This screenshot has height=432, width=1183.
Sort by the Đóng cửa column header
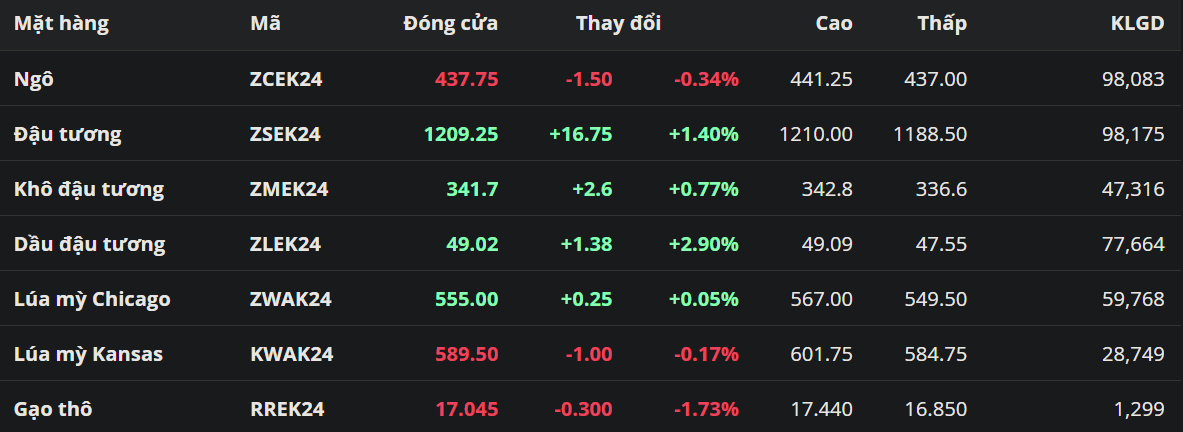[450, 23]
